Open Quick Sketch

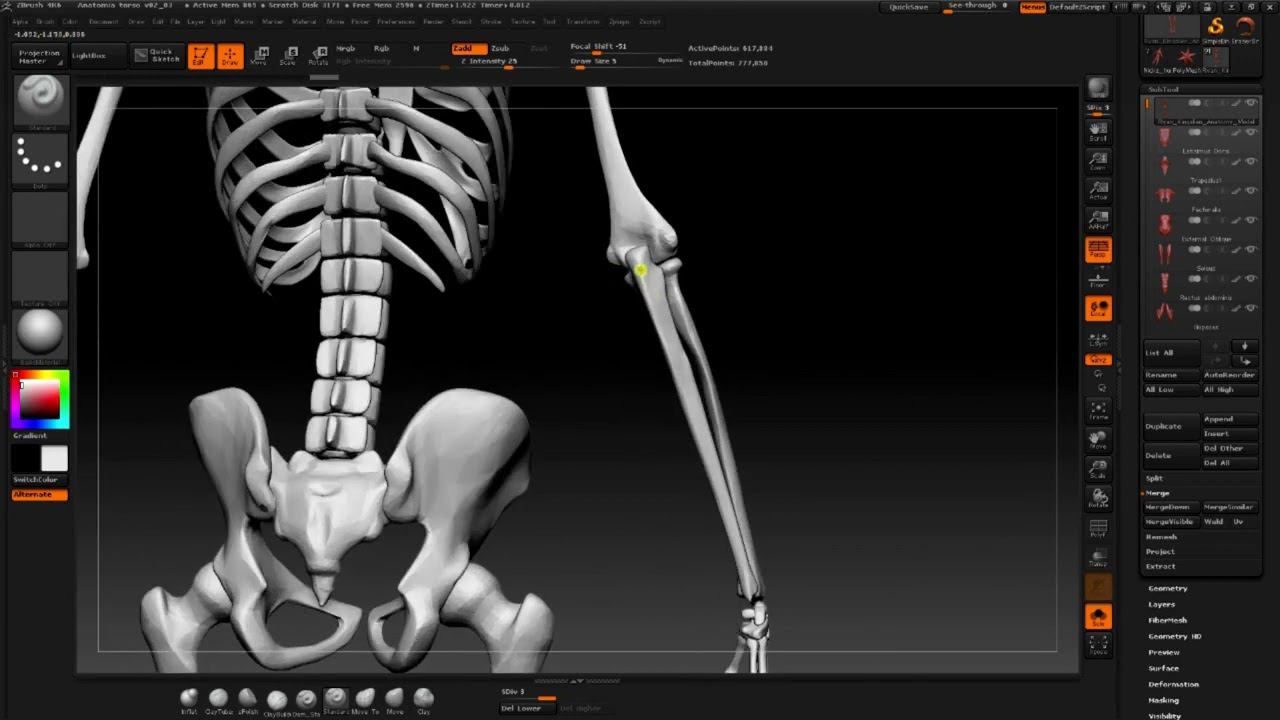tap(158, 56)
